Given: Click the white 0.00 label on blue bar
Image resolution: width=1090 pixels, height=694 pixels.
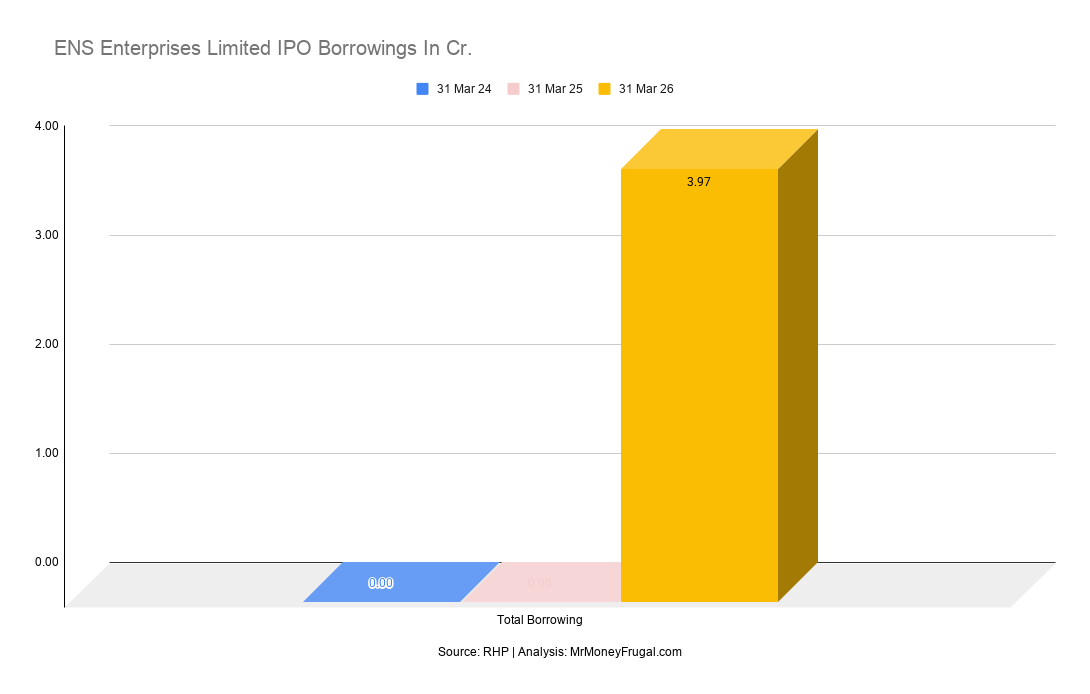Looking at the screenshot, I should [x=381, y=583].
